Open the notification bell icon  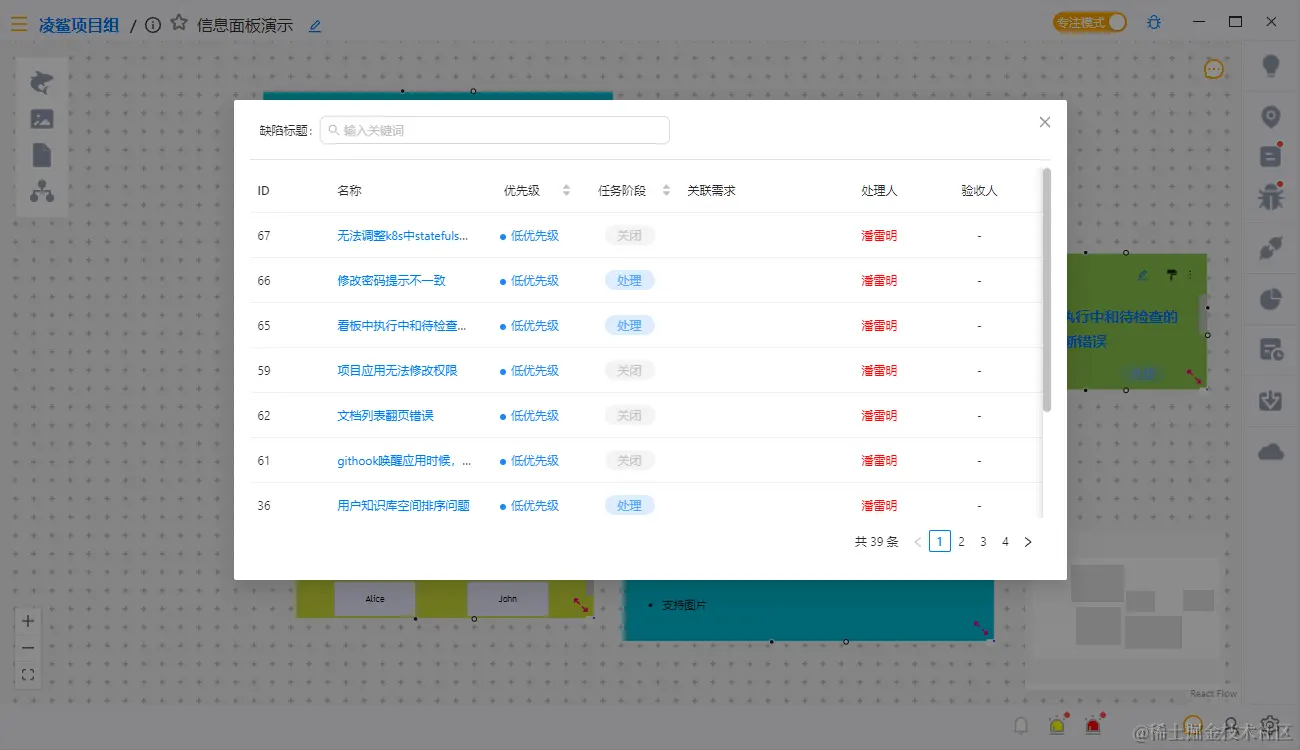point(1021,725)
